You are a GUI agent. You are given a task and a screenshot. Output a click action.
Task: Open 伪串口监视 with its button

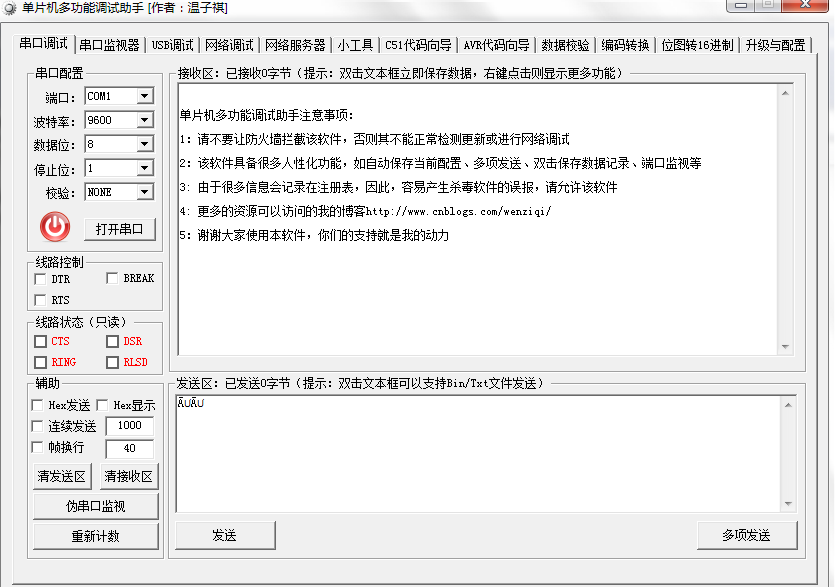96,506
